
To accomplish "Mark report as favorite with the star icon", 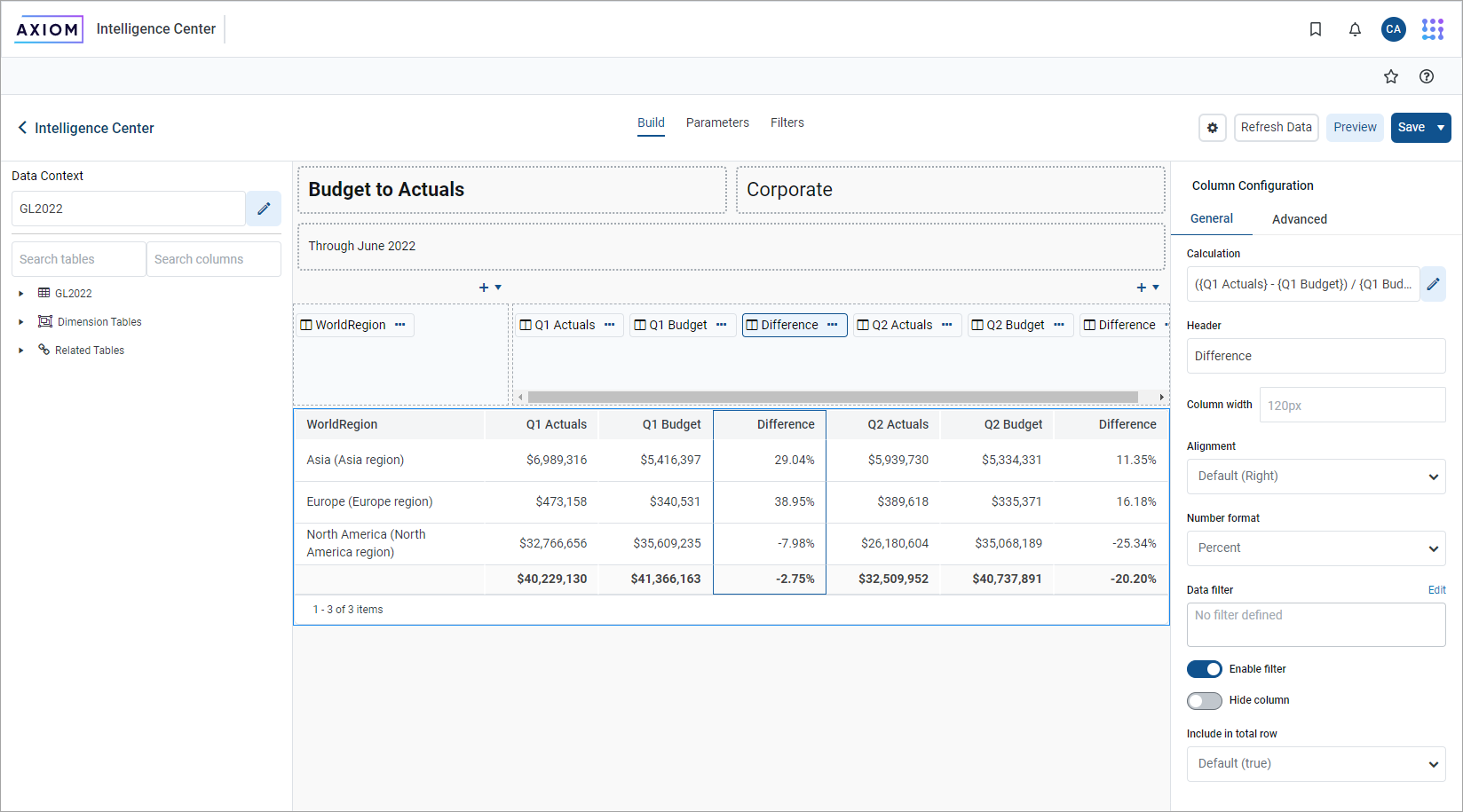I will click(x=1391, y=77).
